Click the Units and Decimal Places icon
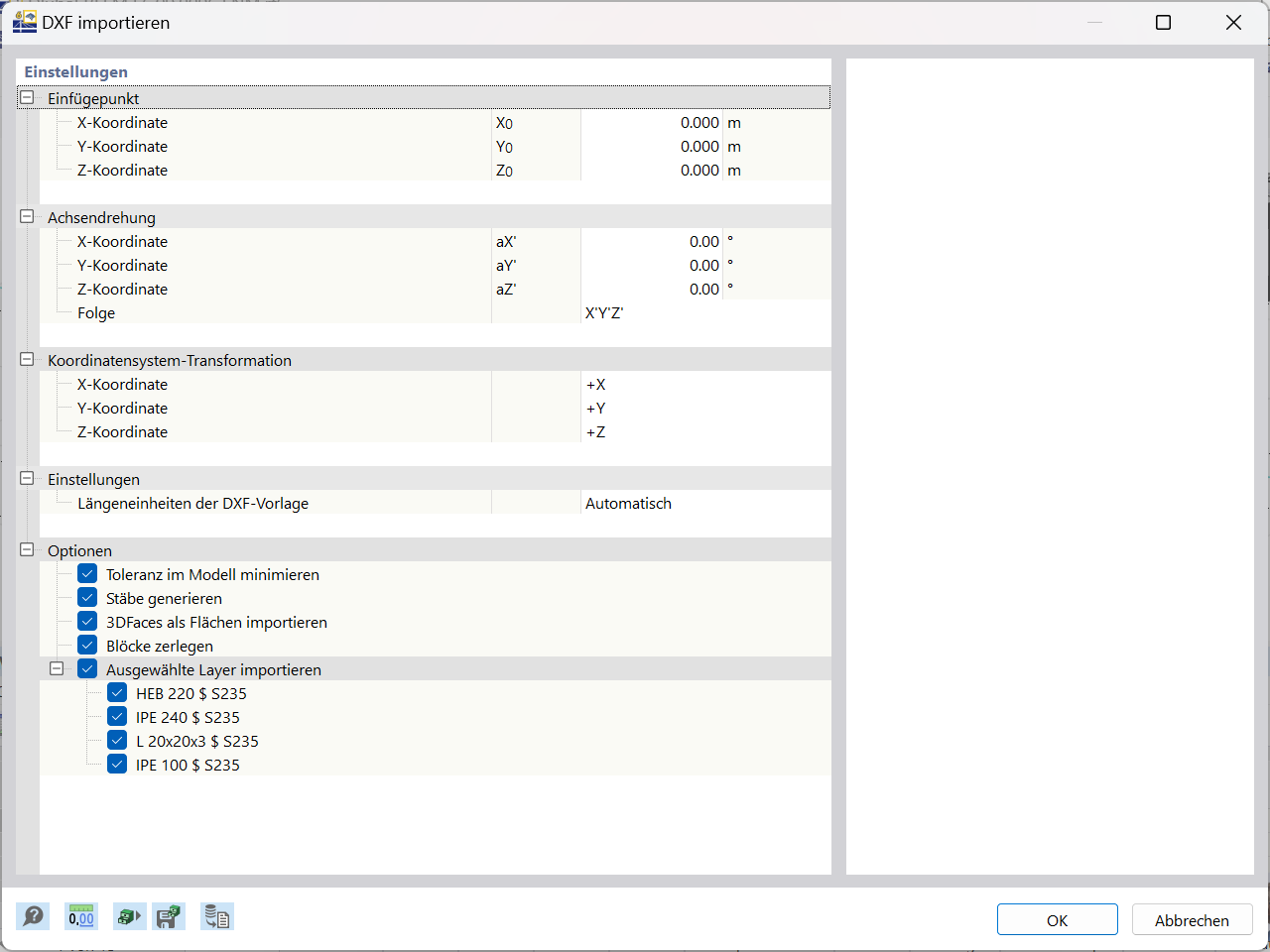This screenshot has width=1270, height=952. click(x=80, y=916)
